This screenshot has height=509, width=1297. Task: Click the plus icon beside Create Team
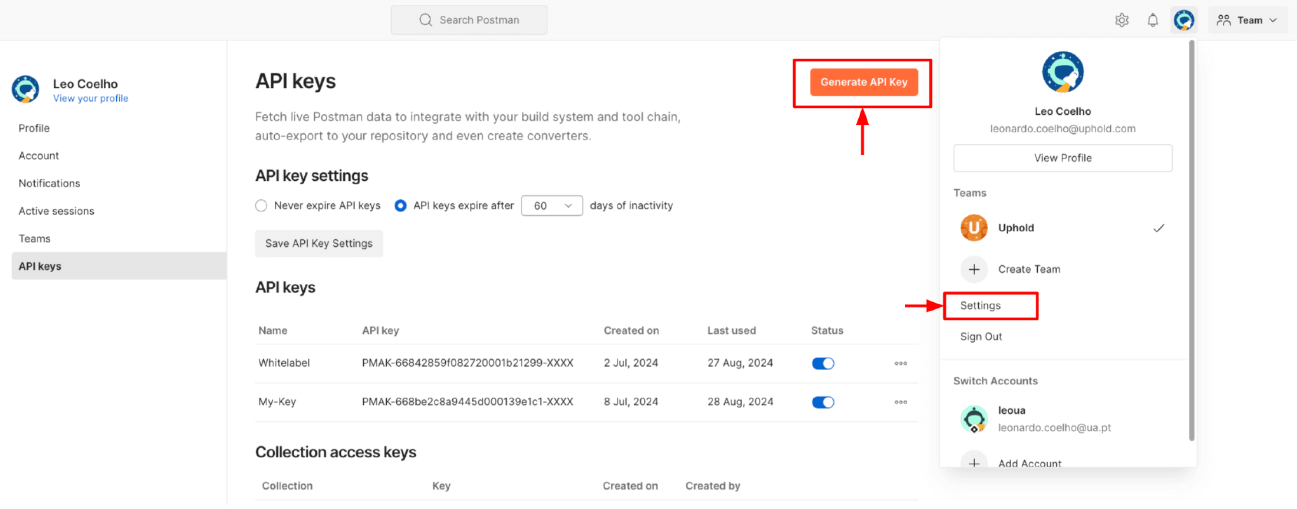click(x=974, y=269)
